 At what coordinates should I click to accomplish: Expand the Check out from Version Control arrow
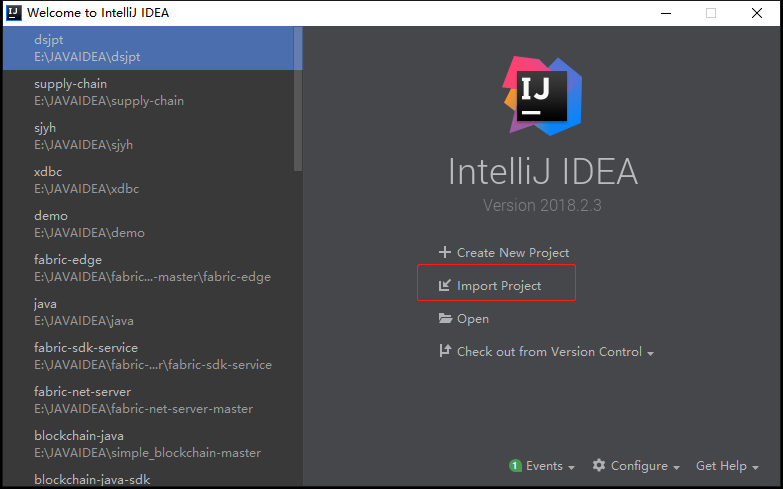pos(650,354)
